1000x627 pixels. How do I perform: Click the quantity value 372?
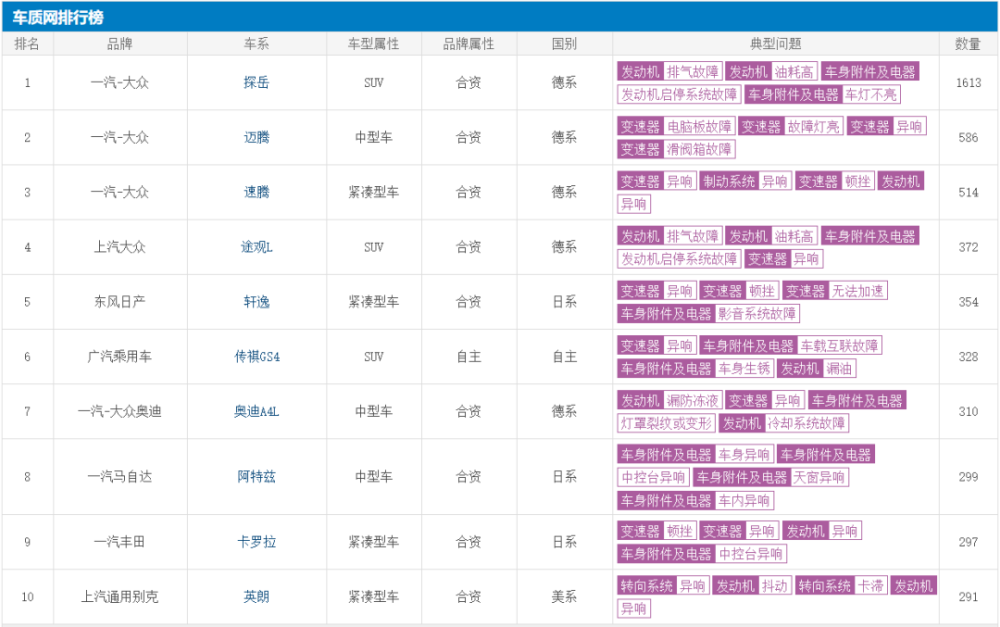click(968, 247)
